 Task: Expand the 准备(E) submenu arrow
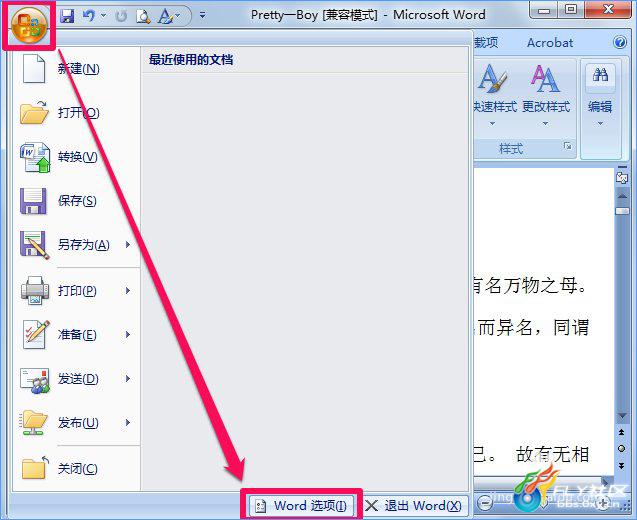(128, 334)
